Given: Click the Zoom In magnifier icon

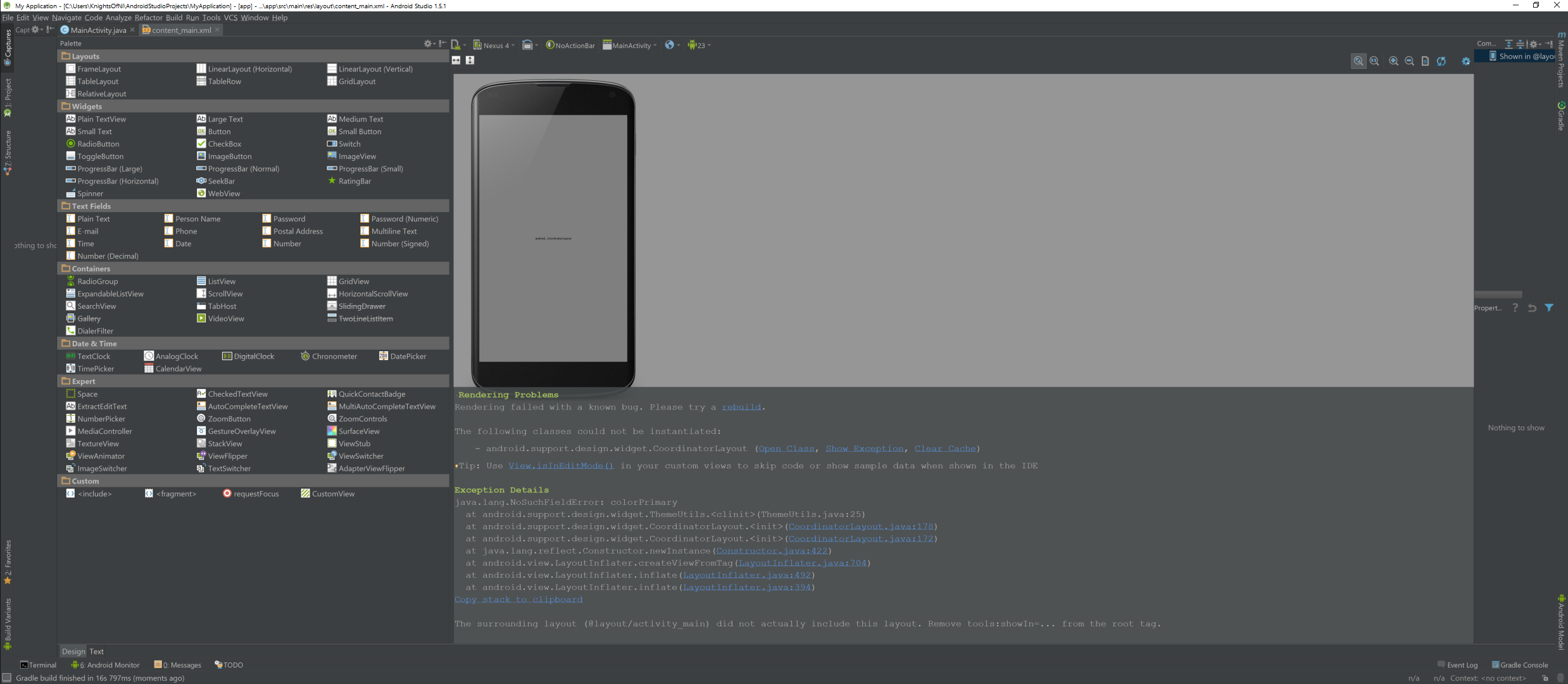Looking at the screenshot, I should coord(1393,61).
